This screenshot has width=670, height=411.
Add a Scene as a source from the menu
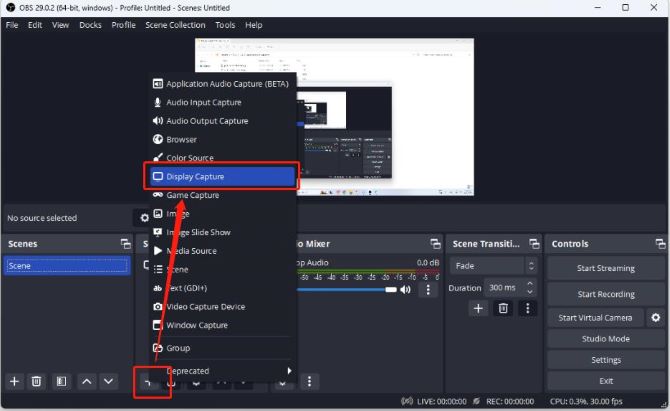point(221,269)
